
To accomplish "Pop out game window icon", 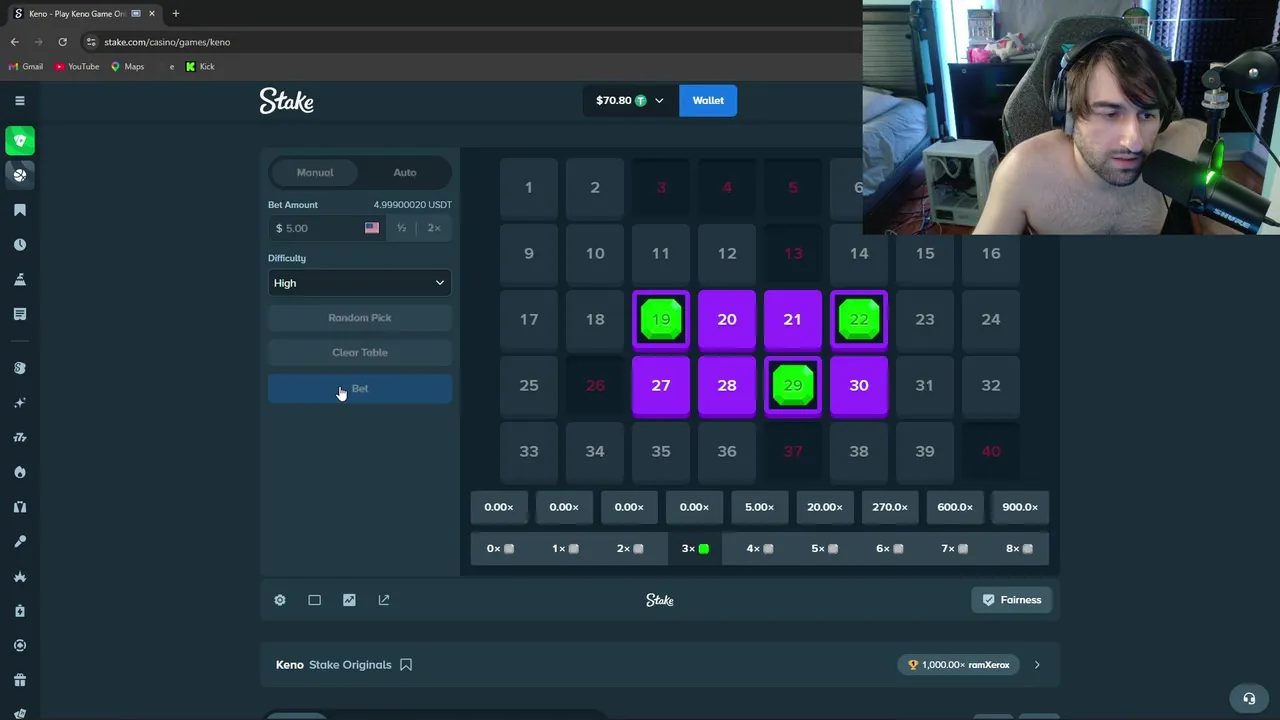I will coord(384,600).
